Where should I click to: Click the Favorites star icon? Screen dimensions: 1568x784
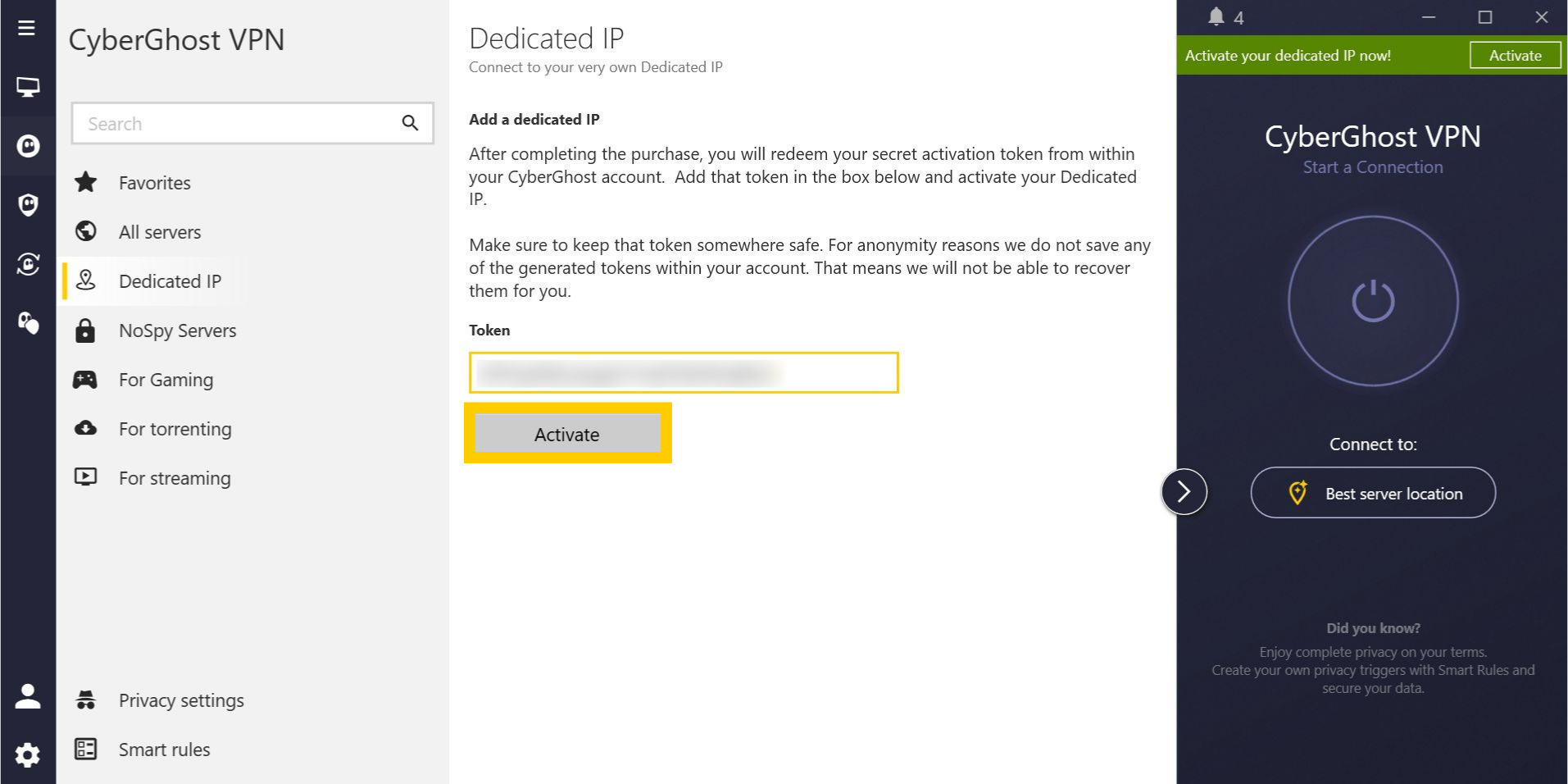(x=85, y=182)
